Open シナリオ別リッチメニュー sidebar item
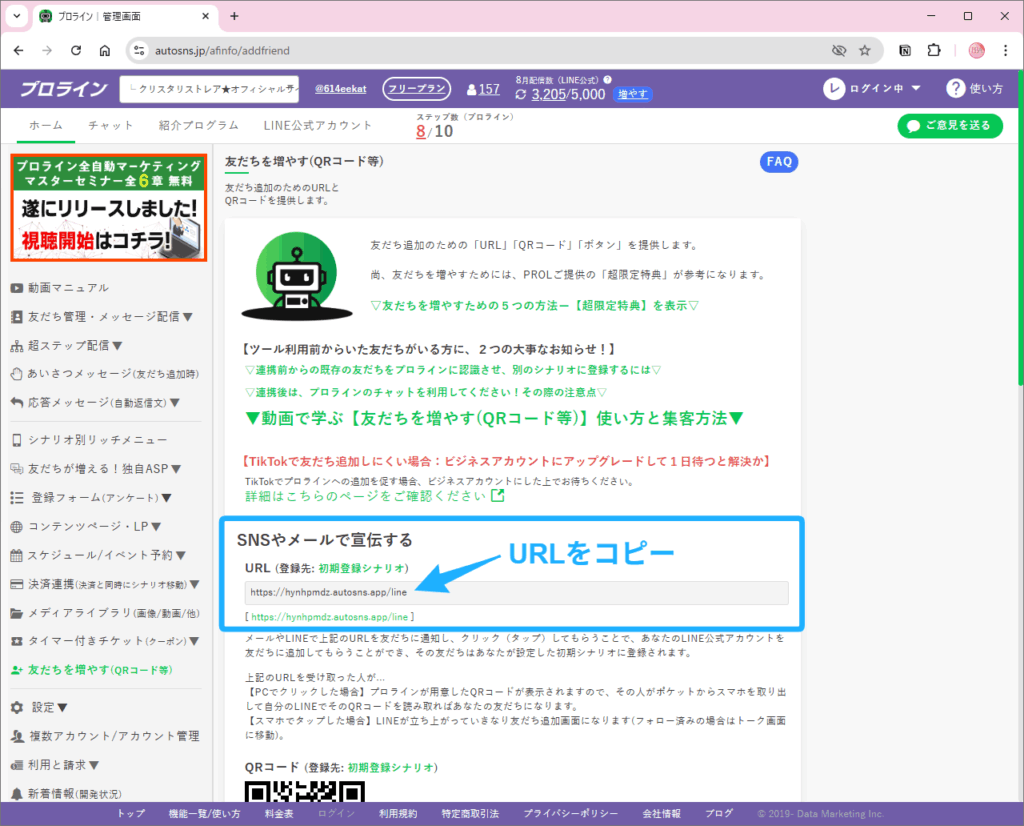 [89, 440]
